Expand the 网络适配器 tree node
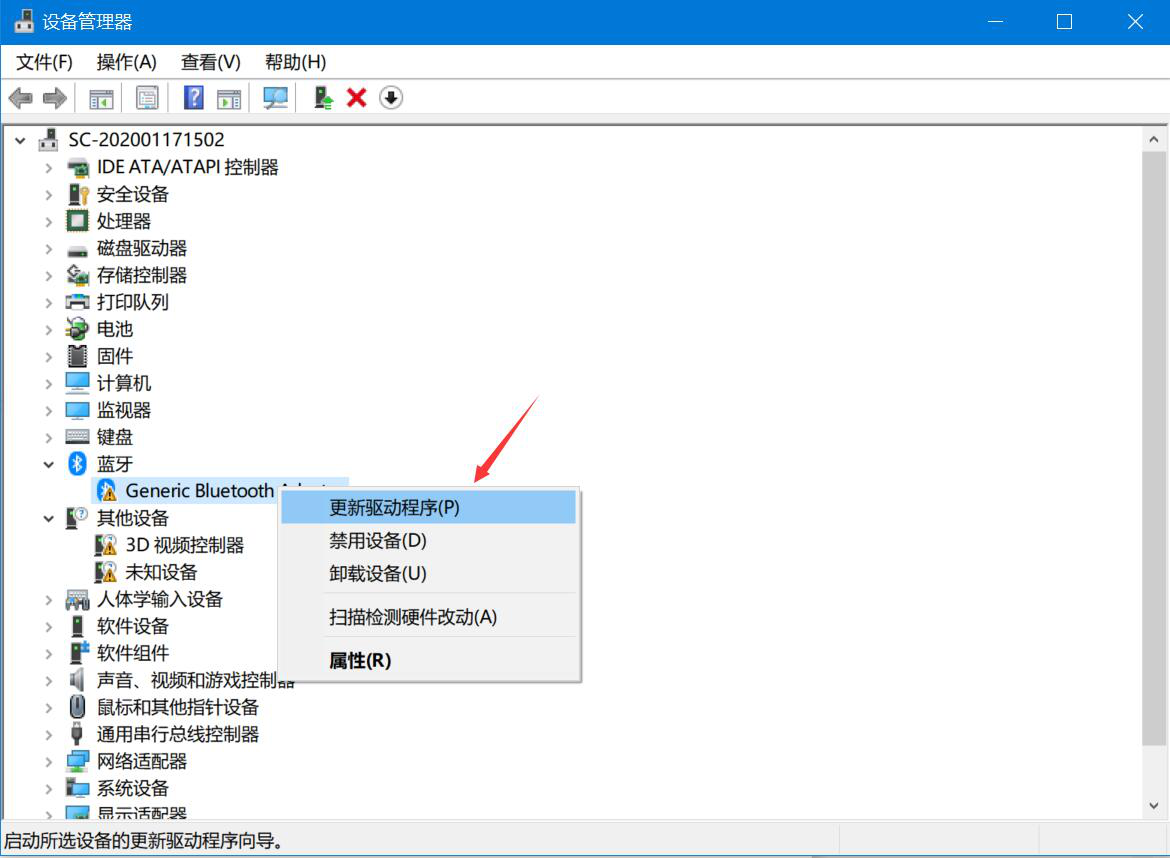 click(48, 761)
